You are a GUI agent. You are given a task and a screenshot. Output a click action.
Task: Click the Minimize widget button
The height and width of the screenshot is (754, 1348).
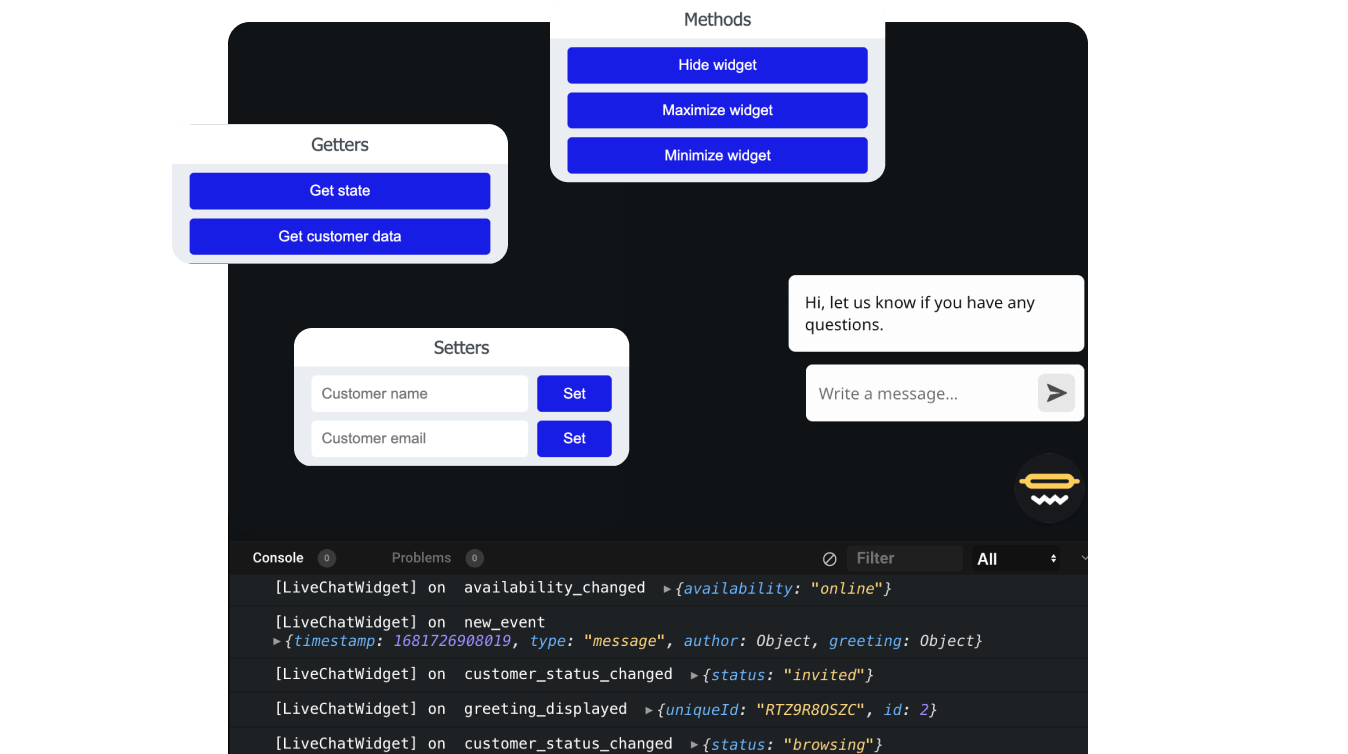(717, 155)
